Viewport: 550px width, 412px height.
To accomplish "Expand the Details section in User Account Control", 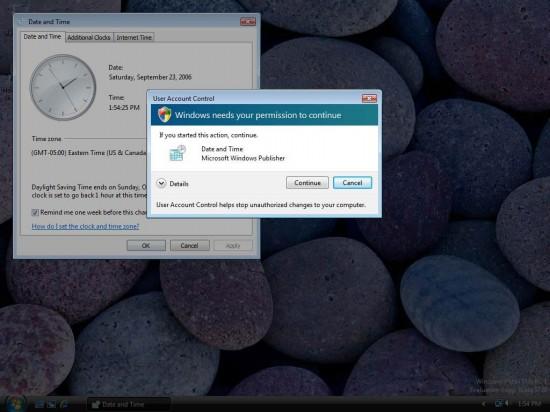I will click(x=161, y=183).
